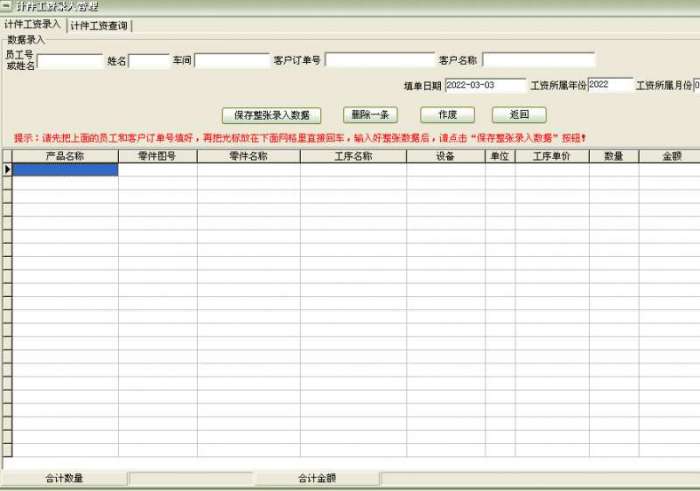Click the 数量 column header
700x491 pixels.
[x=614, y=156]
